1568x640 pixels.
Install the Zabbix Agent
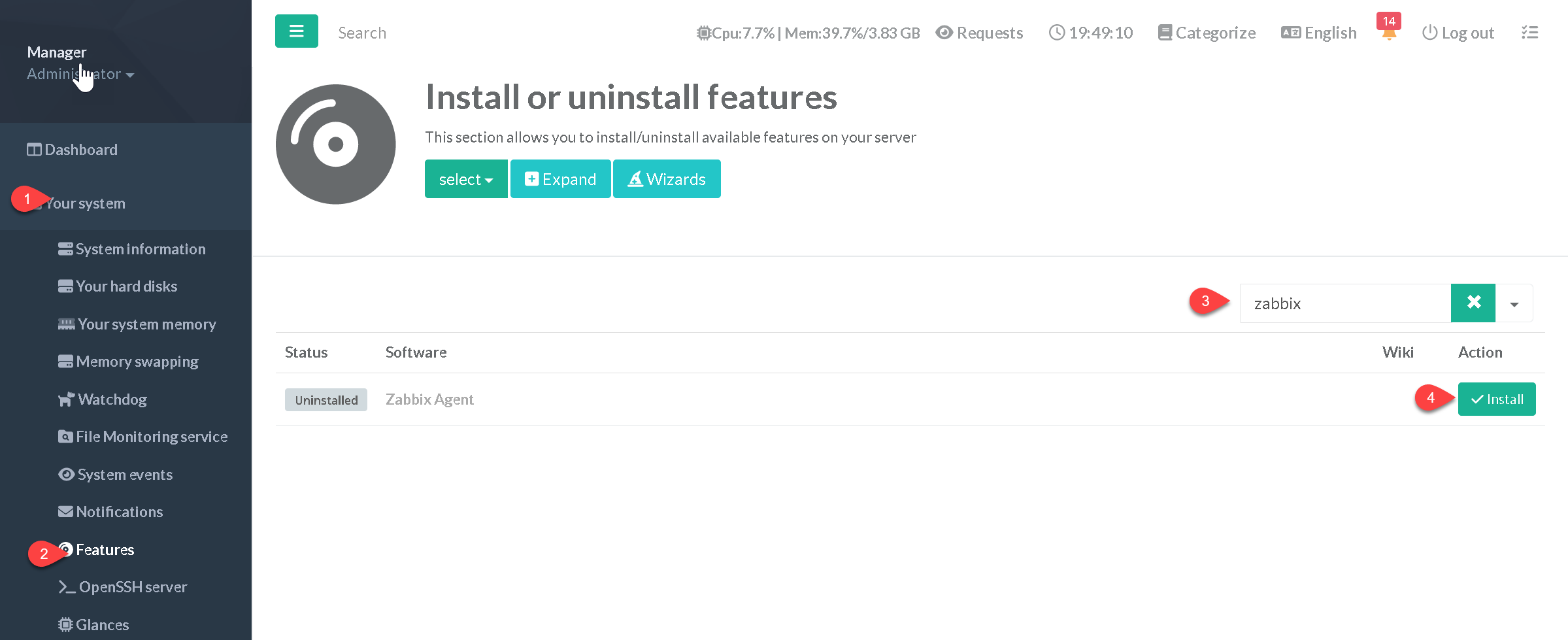(x=1496, y=399)
